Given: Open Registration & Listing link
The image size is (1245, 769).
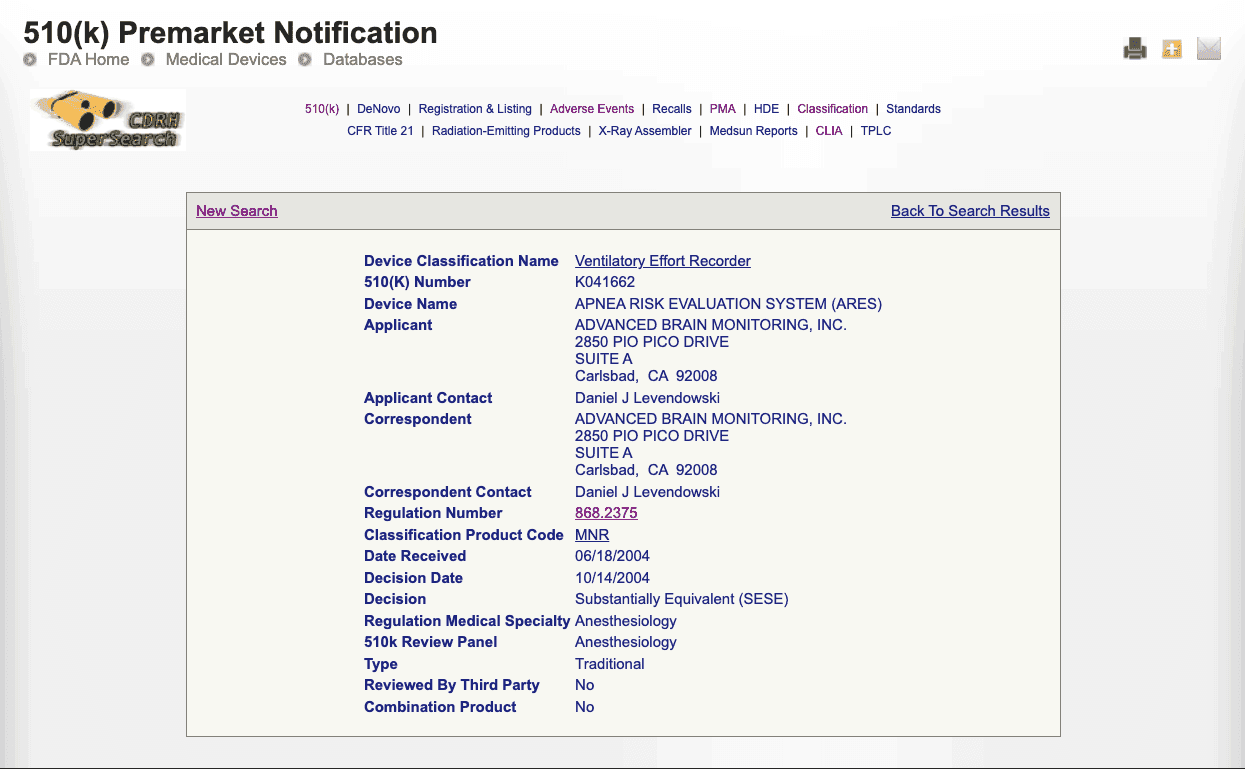Looking at the screenshot, I should [475, 109].
